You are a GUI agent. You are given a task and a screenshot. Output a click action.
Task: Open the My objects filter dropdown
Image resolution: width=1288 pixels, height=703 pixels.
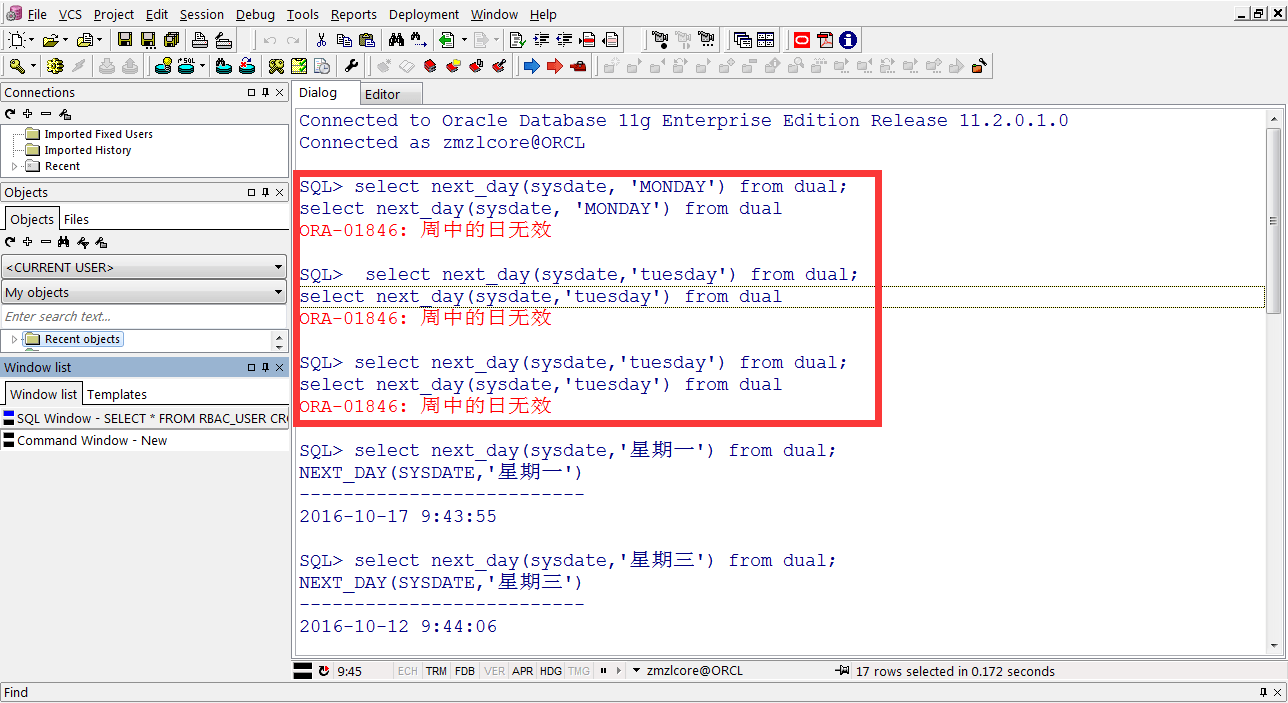(145, 292)
